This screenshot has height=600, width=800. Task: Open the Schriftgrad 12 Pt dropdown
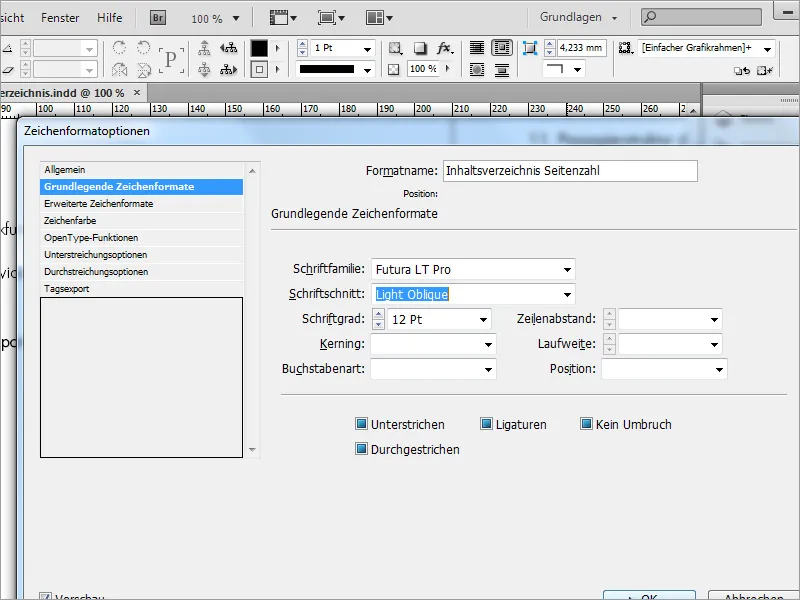(483, 320)
